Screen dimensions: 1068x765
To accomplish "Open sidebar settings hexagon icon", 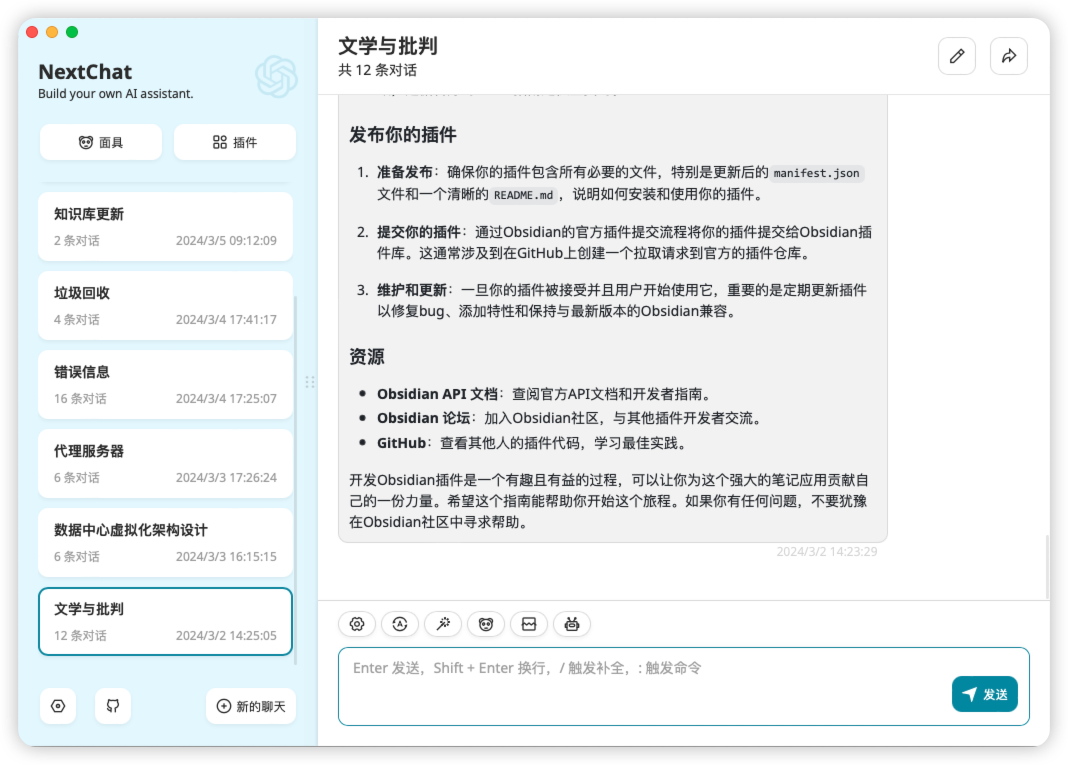I will pos(58,706).
